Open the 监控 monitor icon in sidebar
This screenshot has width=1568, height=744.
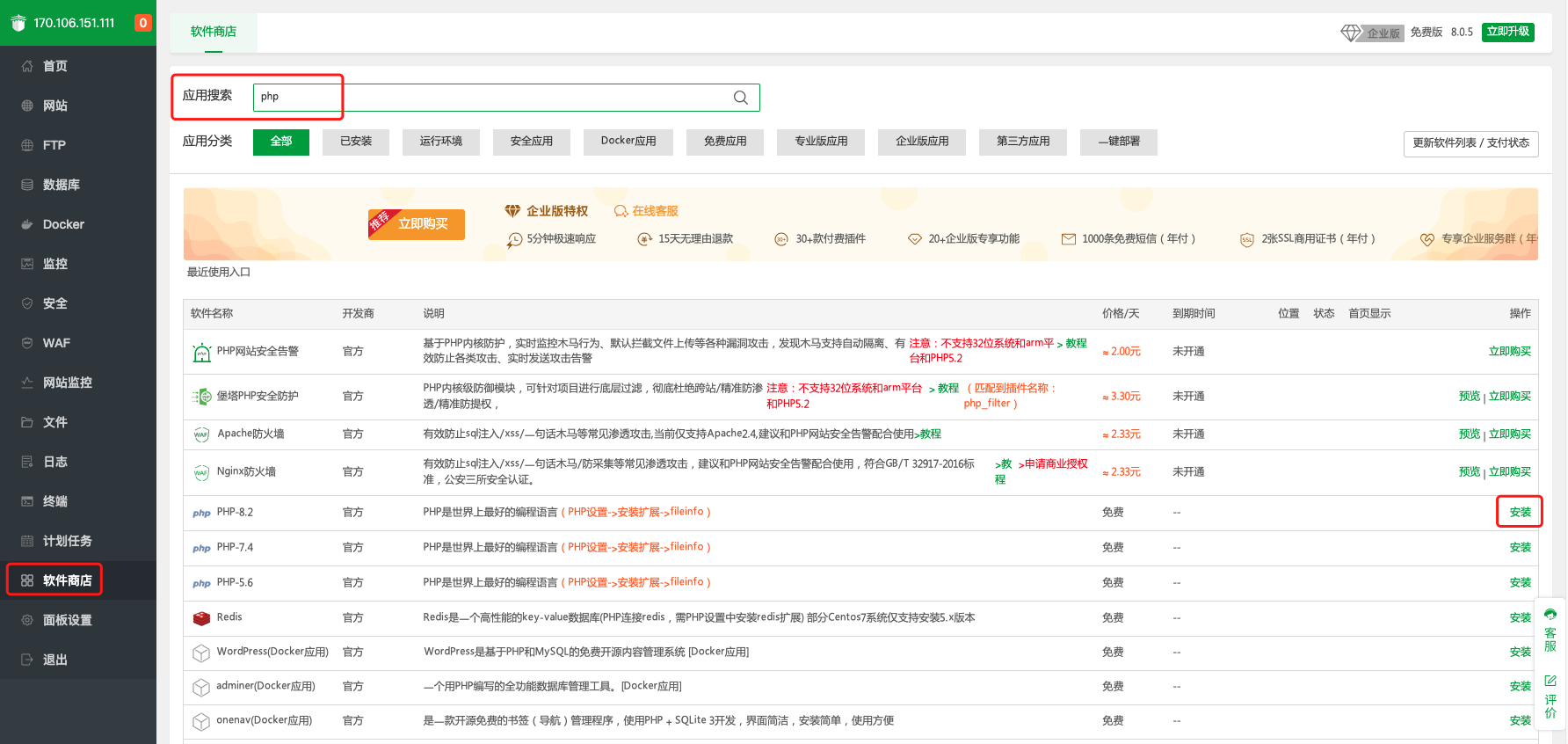(x=27, y=264)
